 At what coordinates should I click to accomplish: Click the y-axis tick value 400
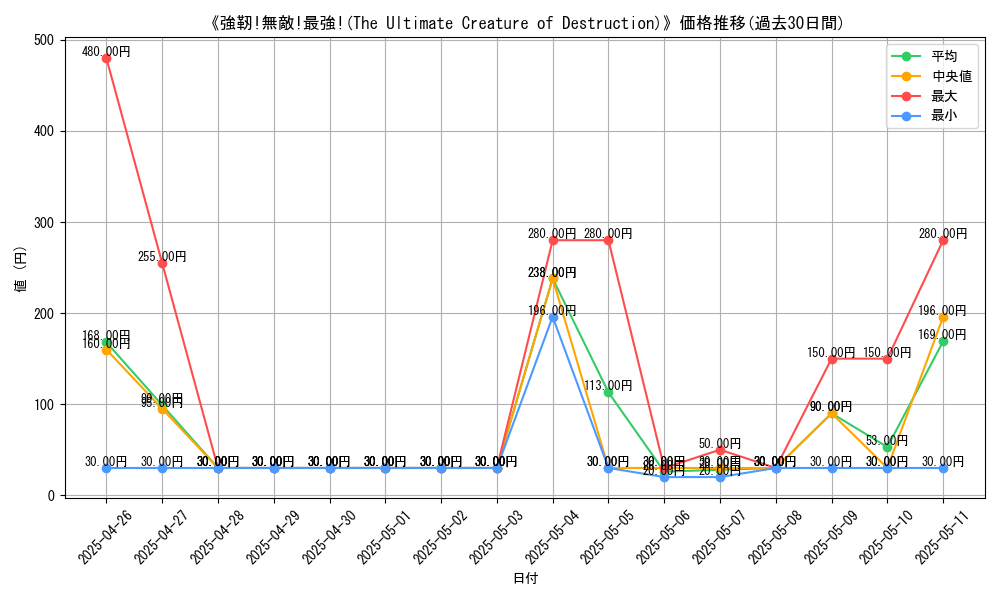45,131
